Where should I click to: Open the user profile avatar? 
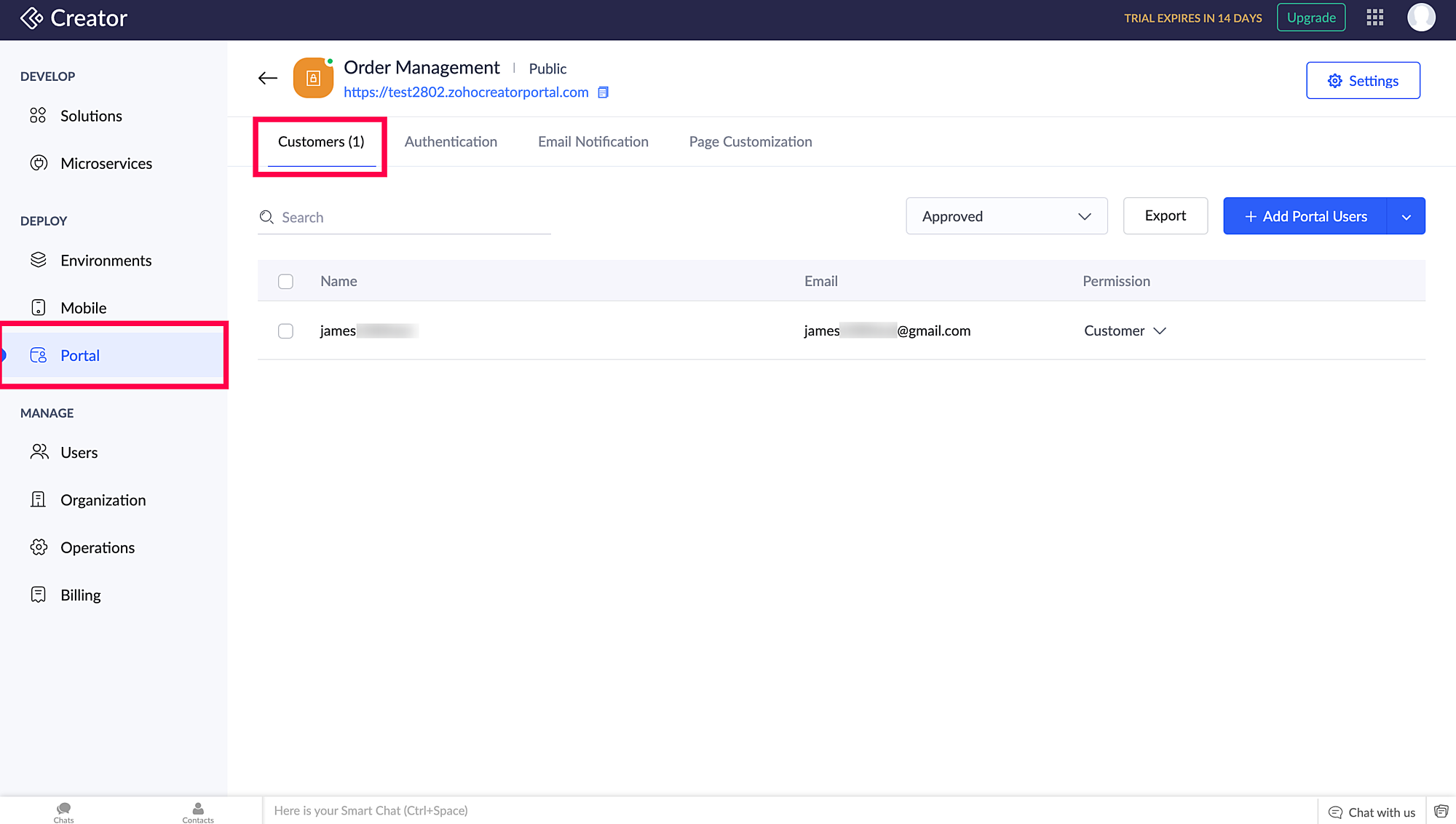tap(1421, 17)
